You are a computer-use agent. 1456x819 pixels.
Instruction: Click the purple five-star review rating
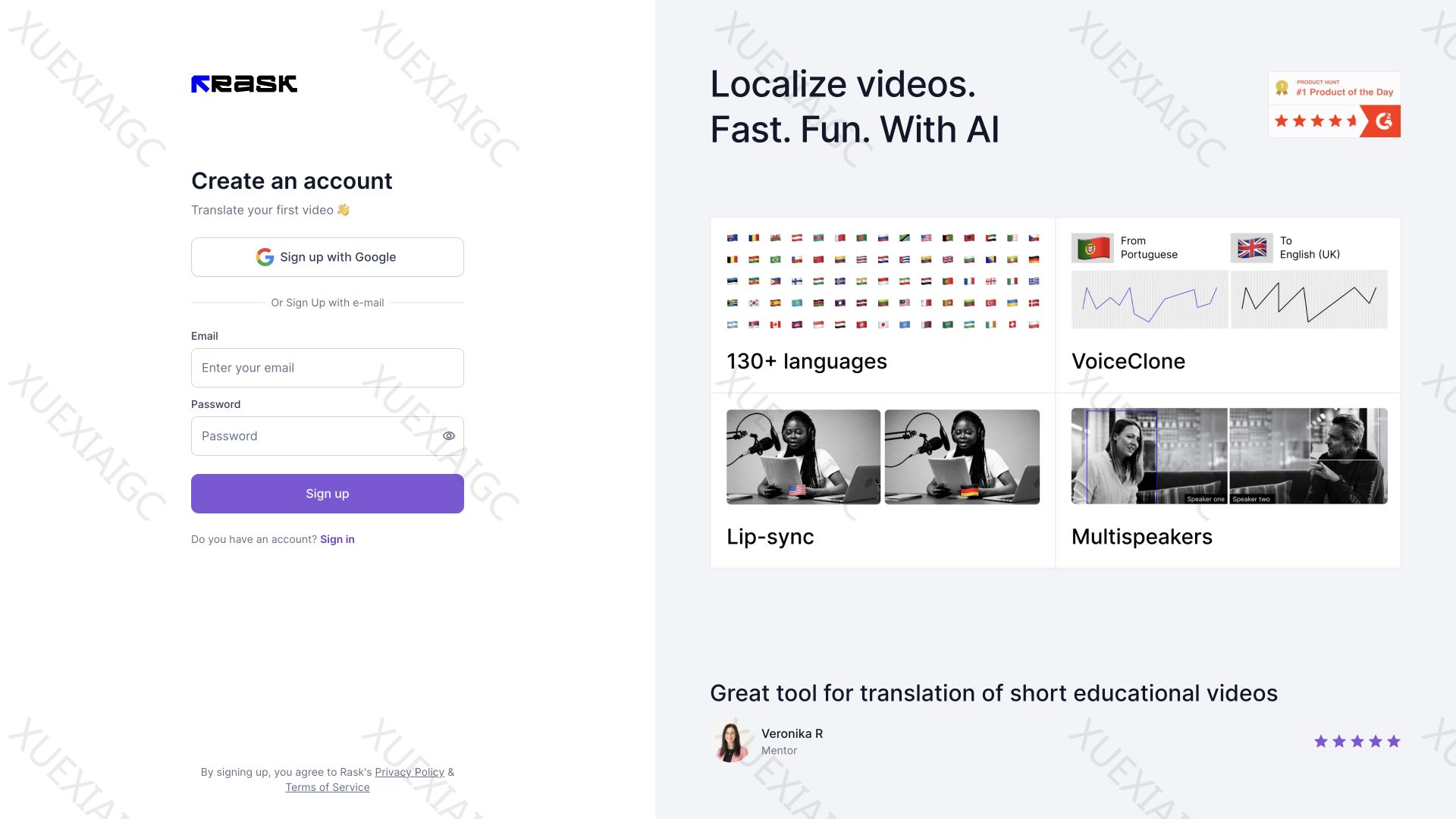[1357, 742]
